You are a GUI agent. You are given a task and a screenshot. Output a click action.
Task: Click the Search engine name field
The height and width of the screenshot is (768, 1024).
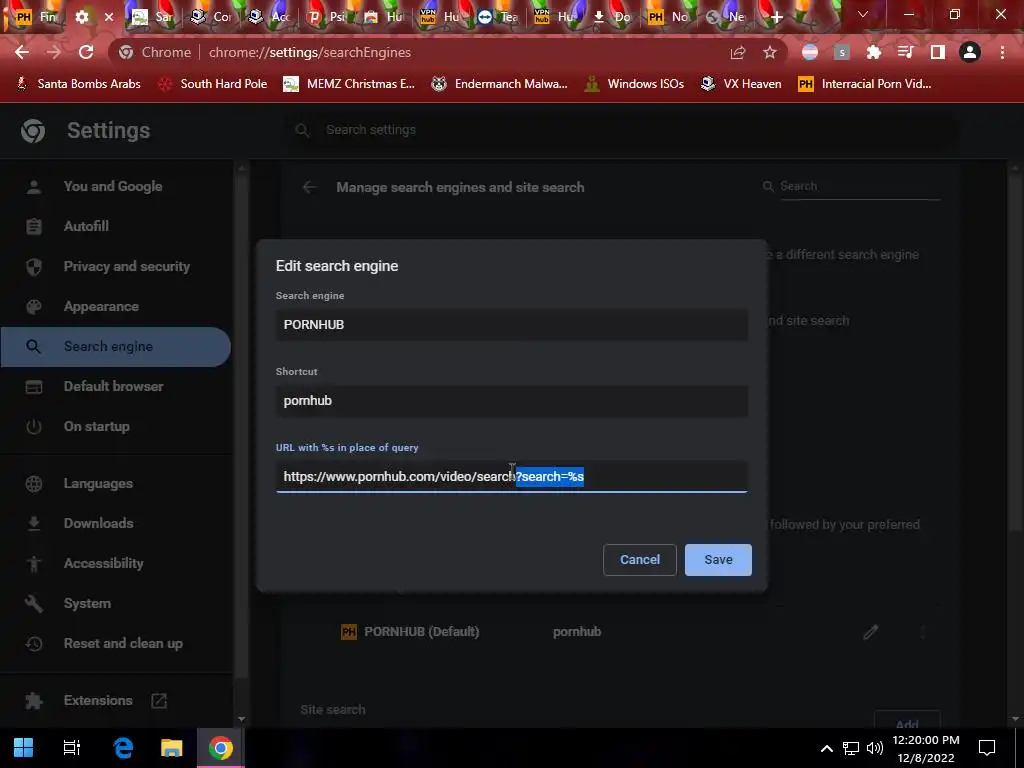tap(512, 325)
